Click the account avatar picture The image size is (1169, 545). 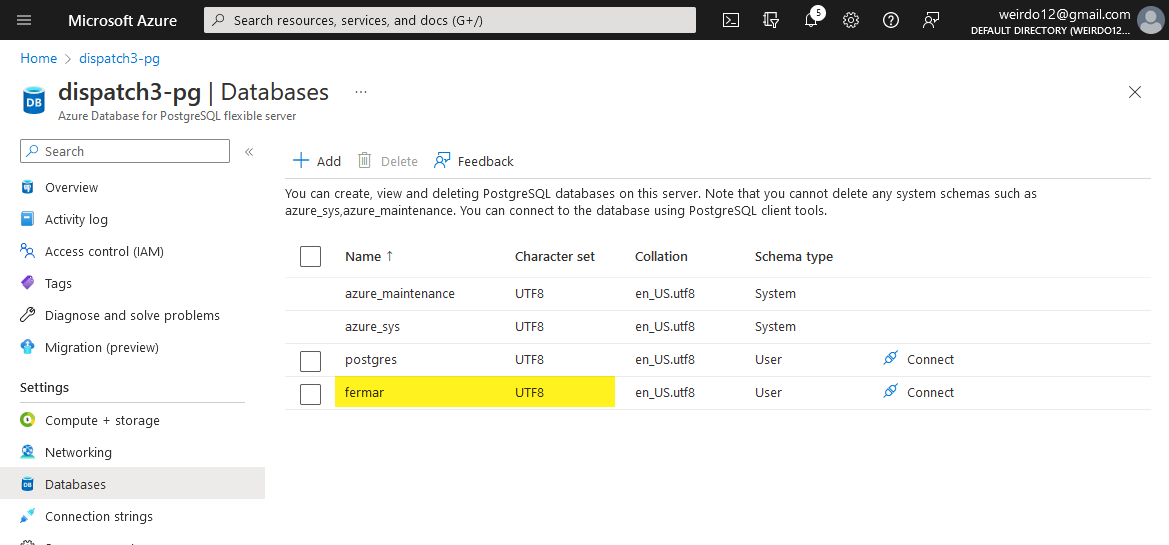tap(1151, 20)
